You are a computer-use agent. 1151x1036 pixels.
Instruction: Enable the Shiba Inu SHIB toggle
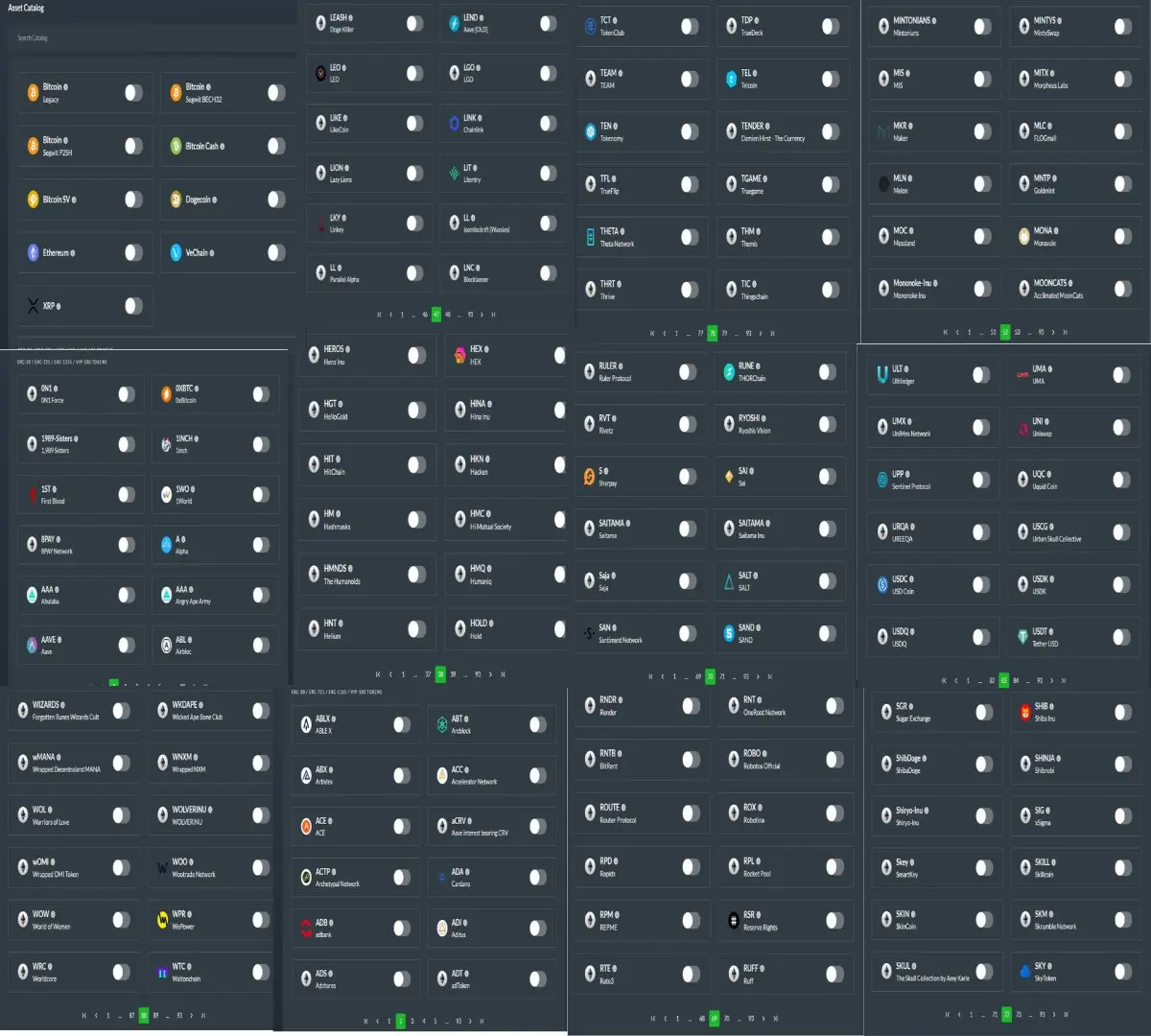point(1124,712)
